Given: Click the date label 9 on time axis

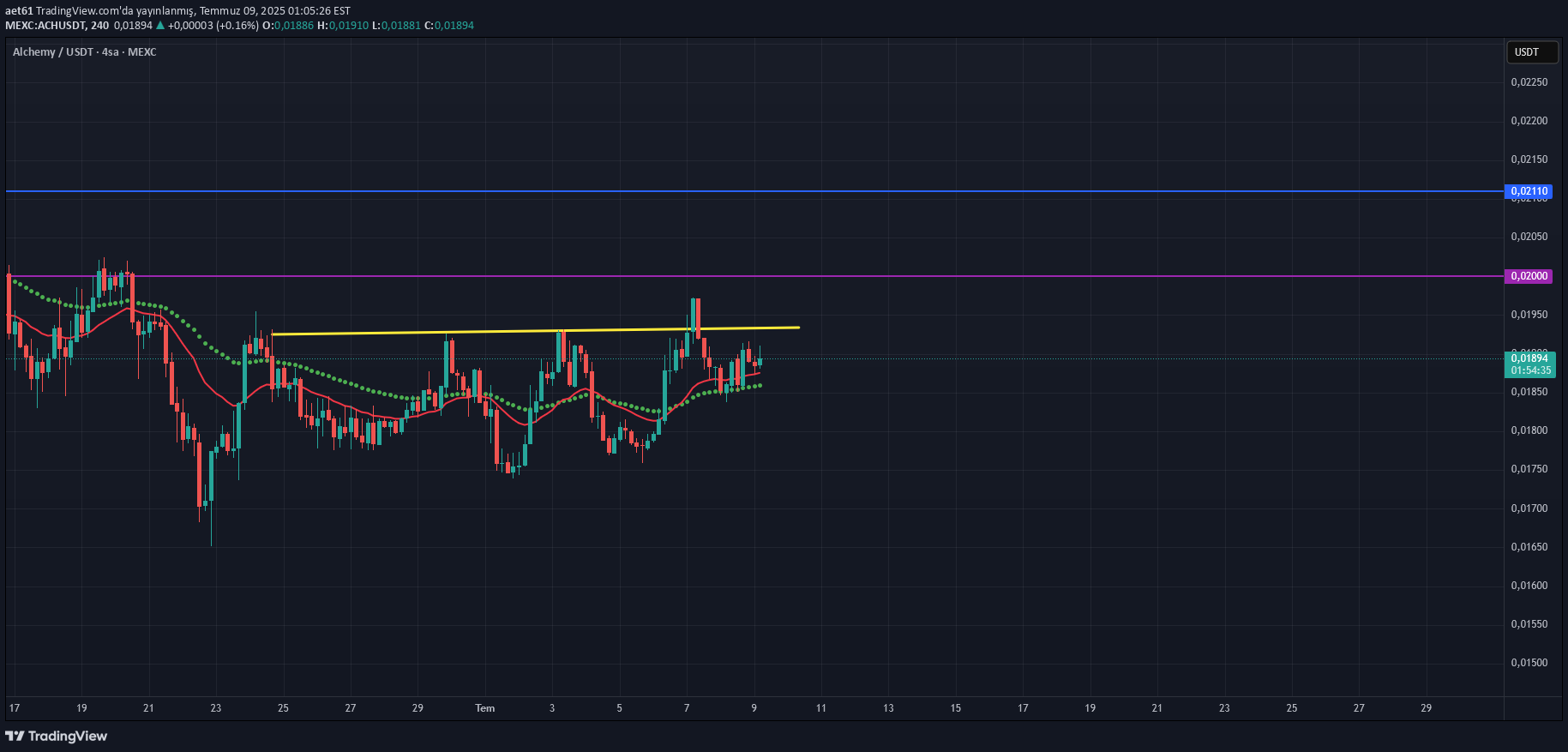Looking at the screenshot, I should pos(754,708).
